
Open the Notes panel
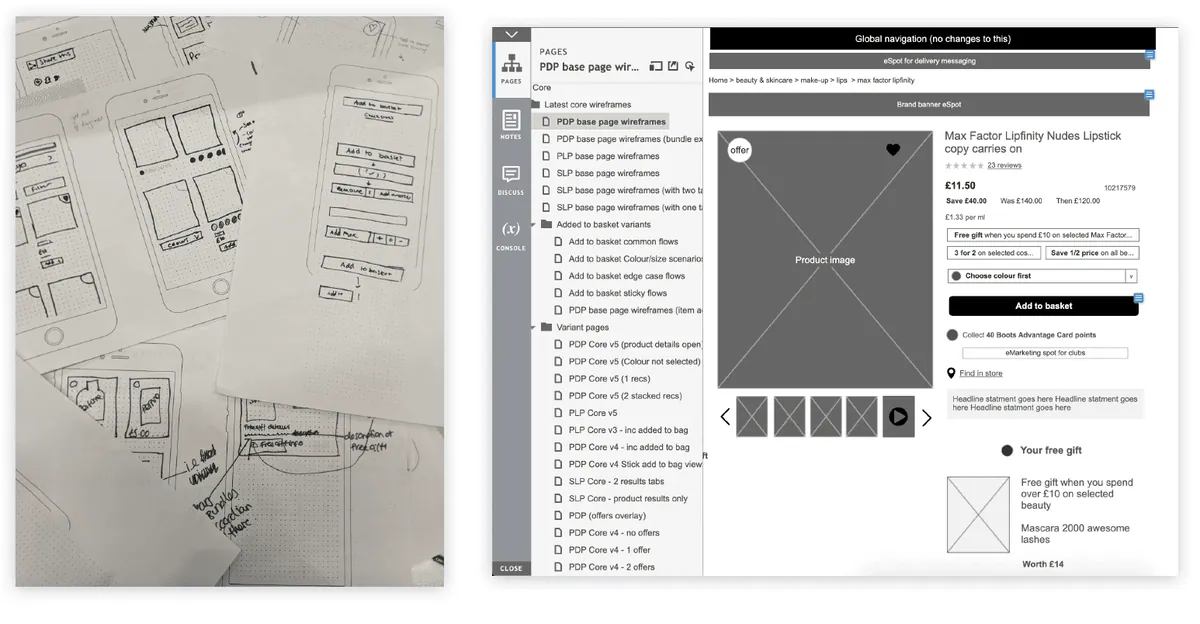[511, 125]
